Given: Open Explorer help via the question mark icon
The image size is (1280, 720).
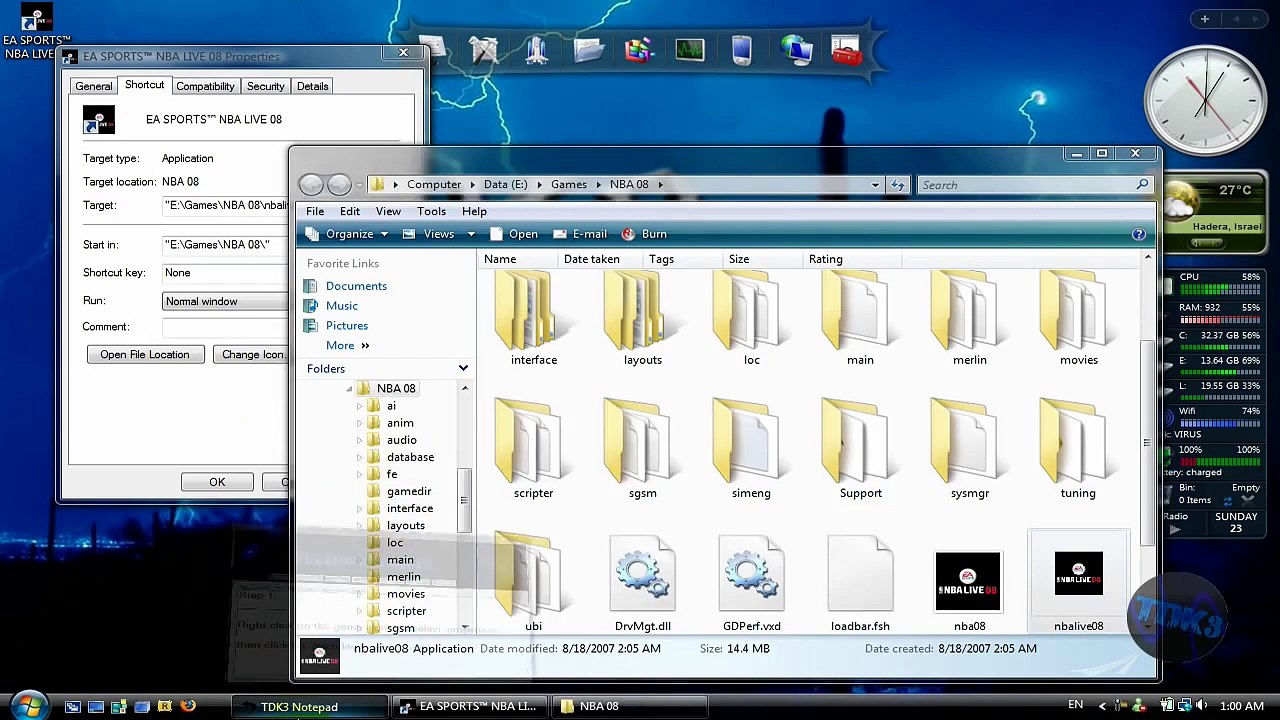Looking at the screenshot, I should [1138, 234].
